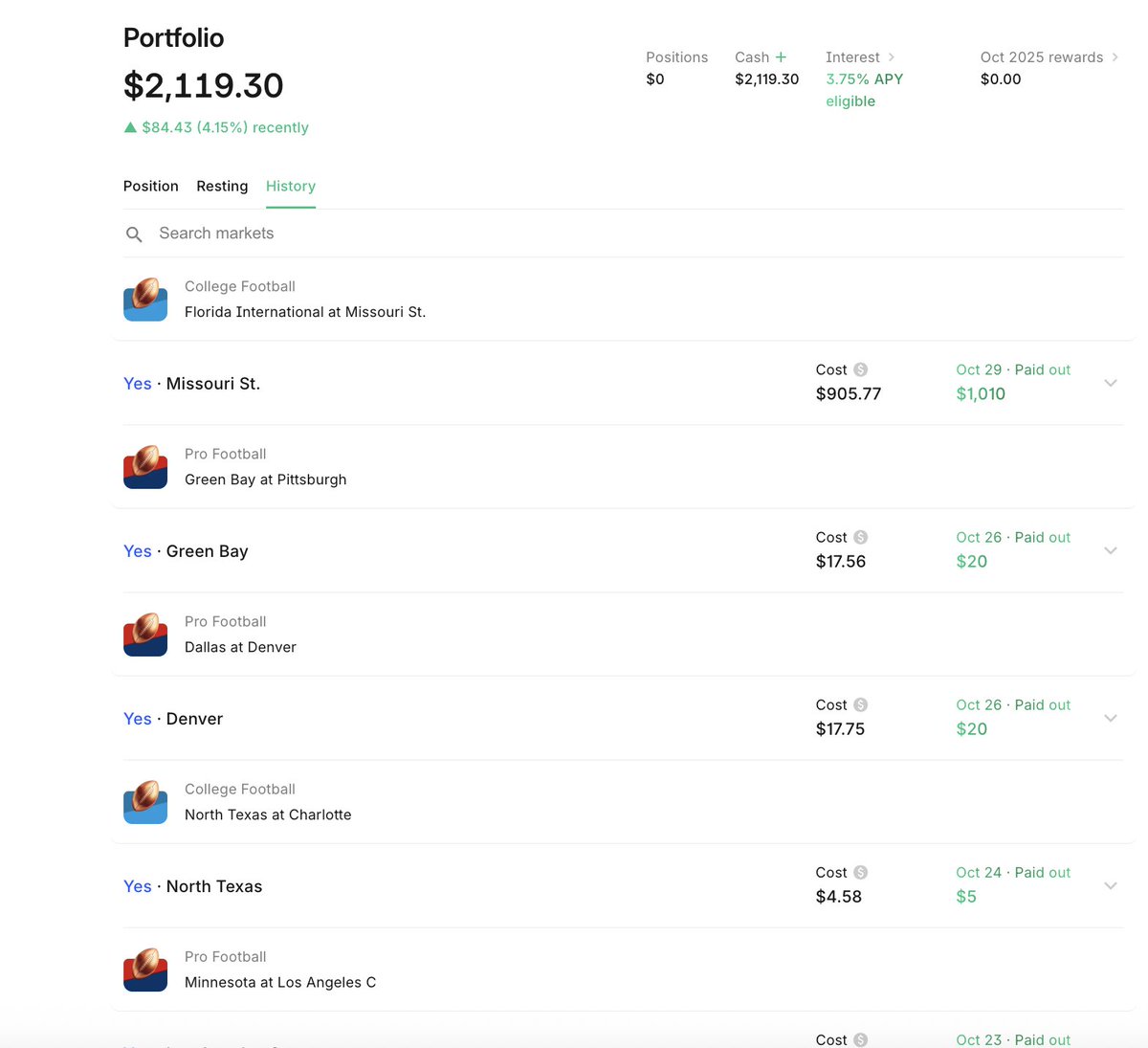Click the plus icon next to Cash

click(781, 57)
